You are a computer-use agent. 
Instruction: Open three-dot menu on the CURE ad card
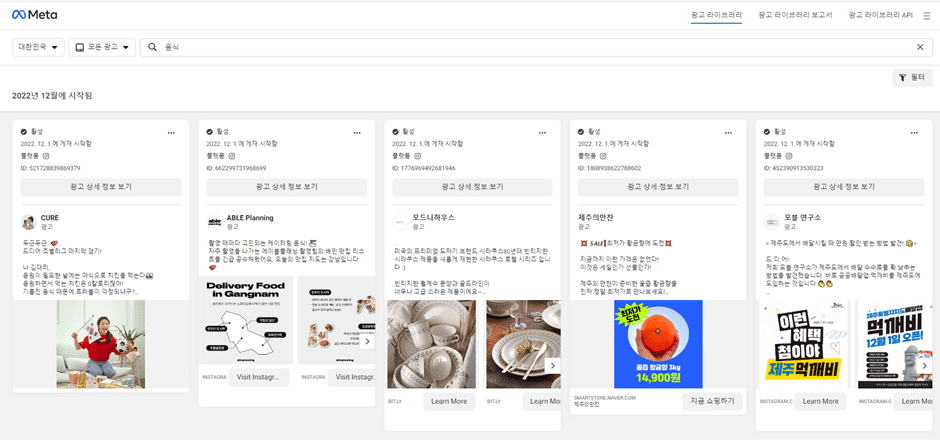[171, 132]
